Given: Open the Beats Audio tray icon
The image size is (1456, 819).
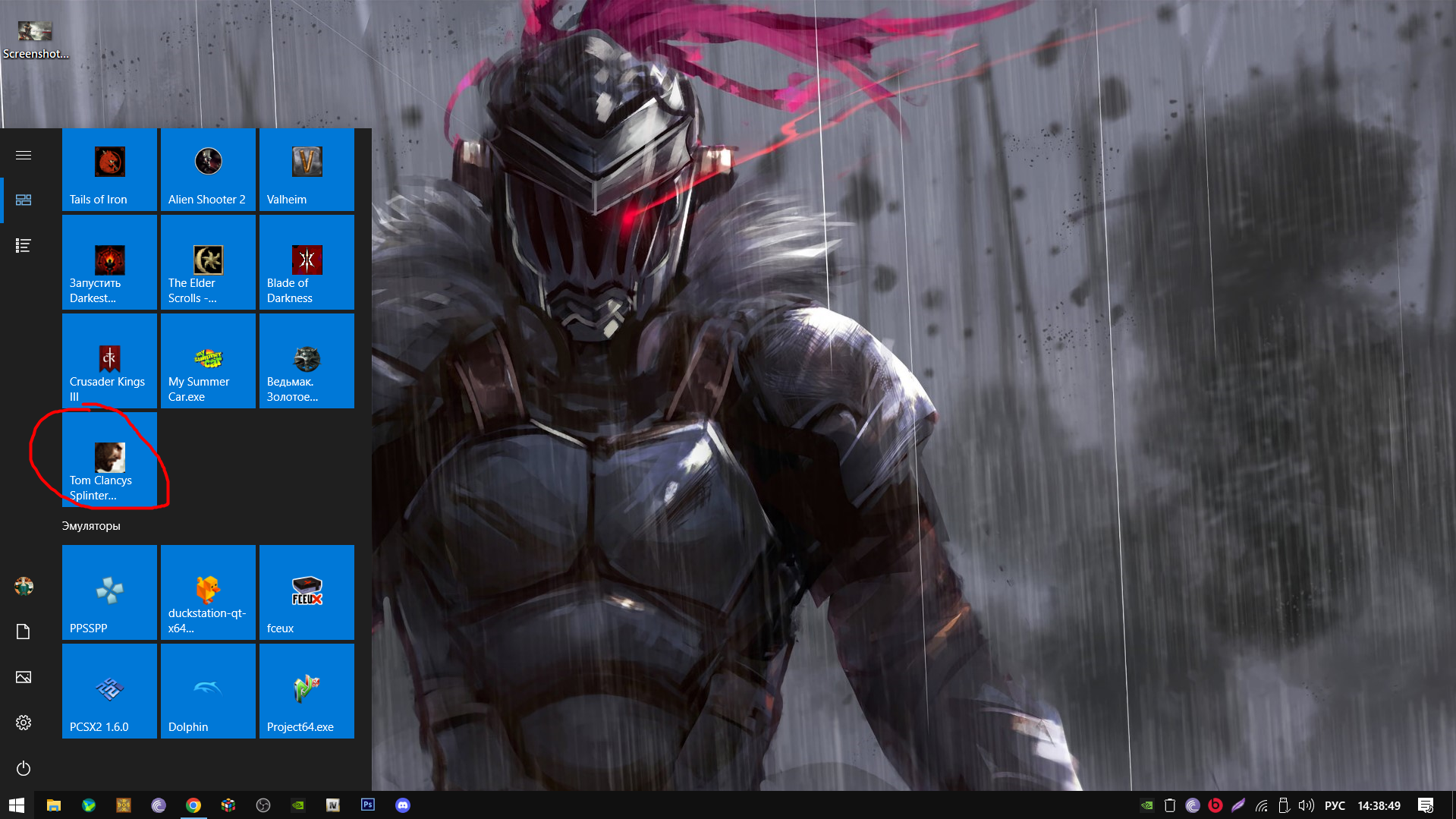Looking at the screenshot, I should pos(1215,805).
